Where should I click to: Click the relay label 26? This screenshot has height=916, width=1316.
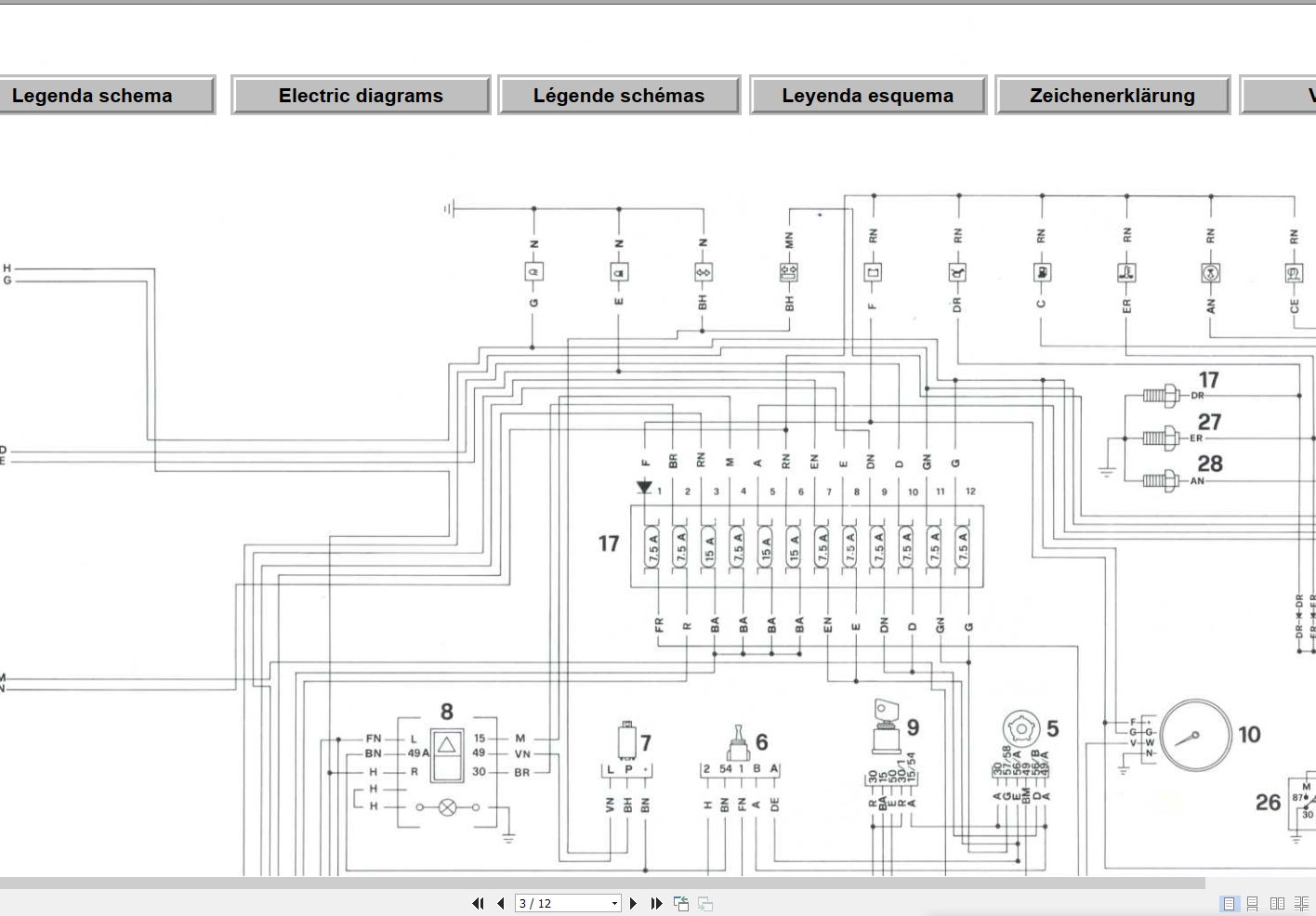click(x=1268, y=802)
